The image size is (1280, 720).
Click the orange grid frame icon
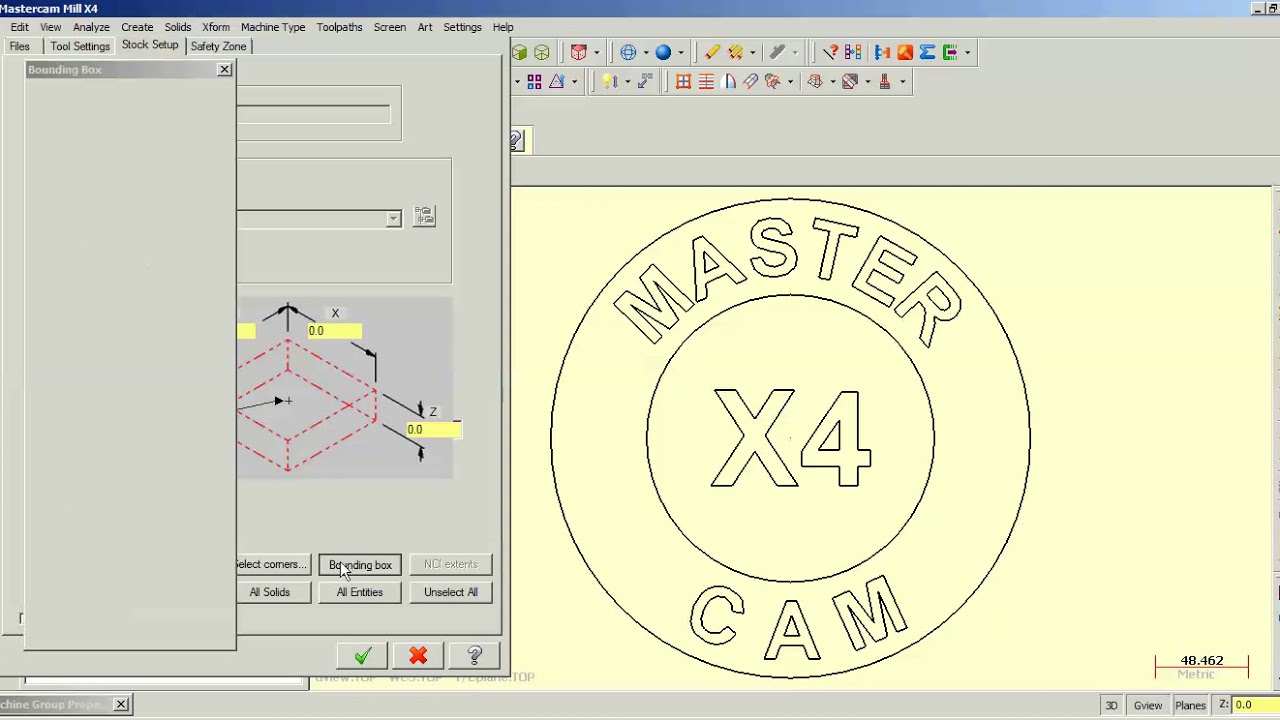[683, 81]
